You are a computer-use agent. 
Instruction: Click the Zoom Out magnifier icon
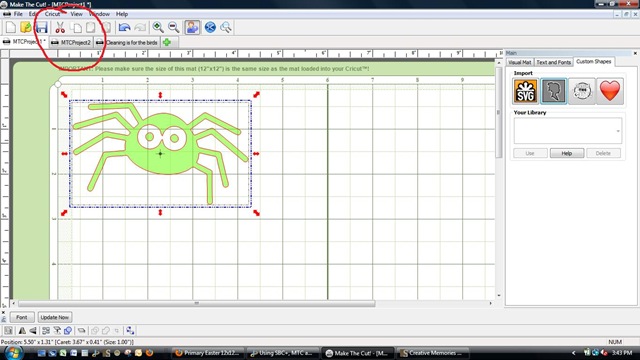pyautogui.click(x=174, y=27)
